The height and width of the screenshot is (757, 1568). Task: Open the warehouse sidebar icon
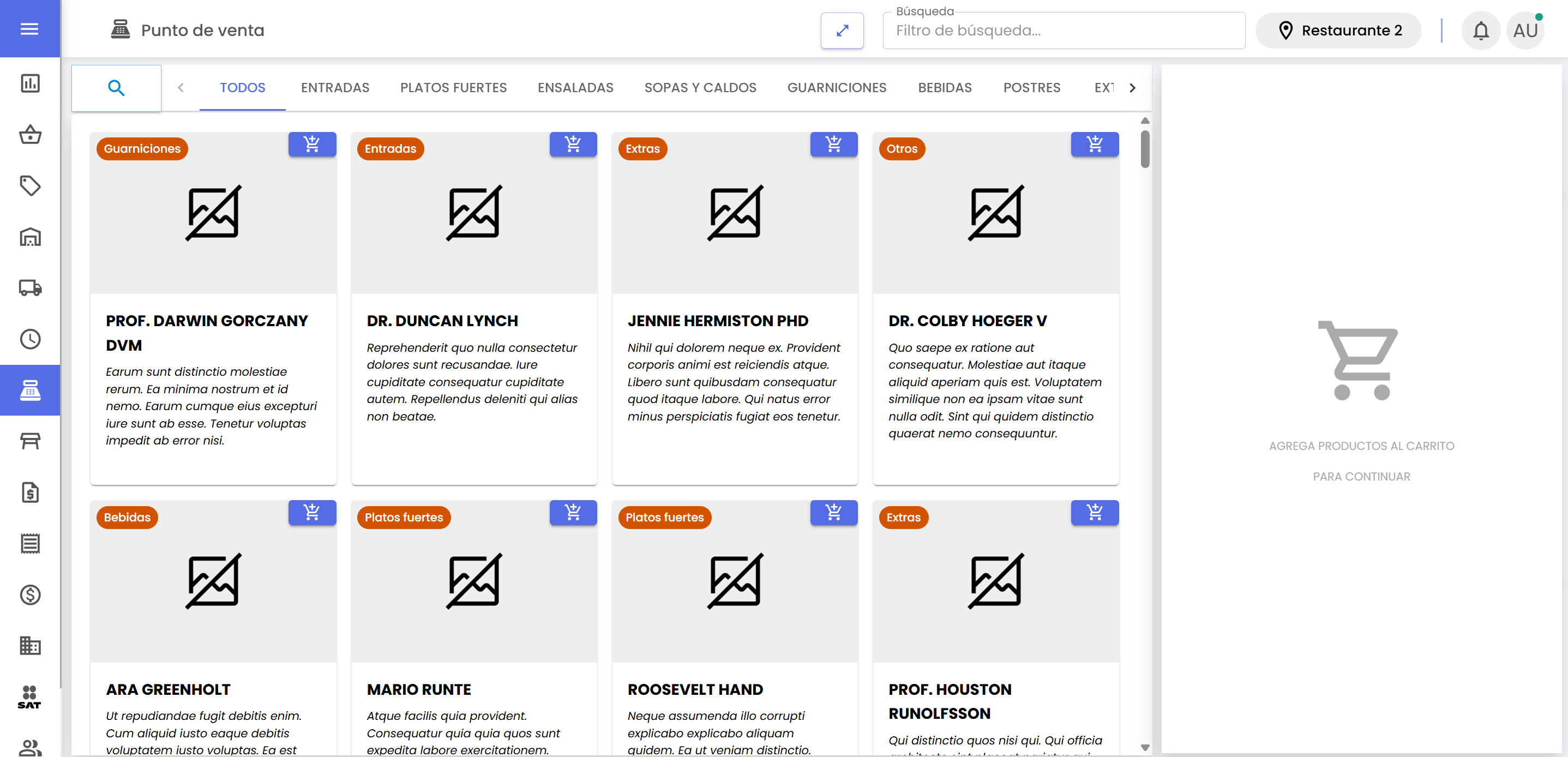(30, 236)
